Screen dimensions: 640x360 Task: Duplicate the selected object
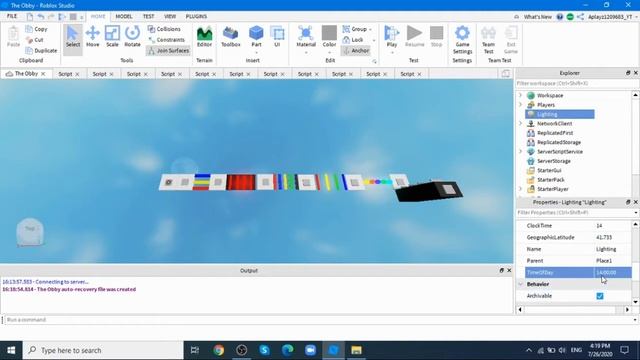[41, 51]
